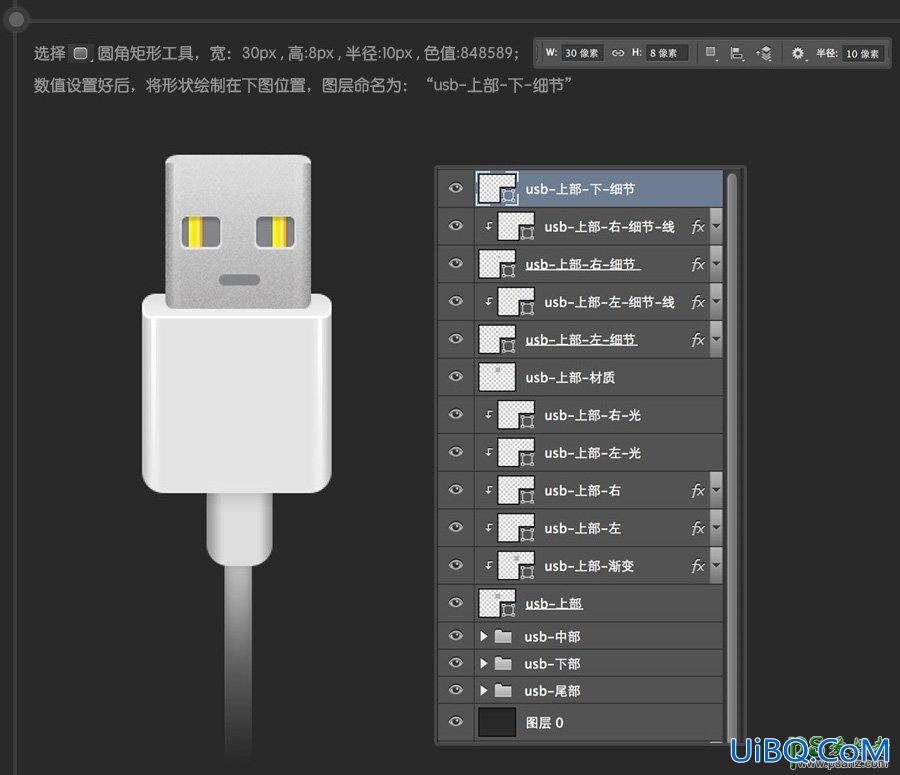Select thumbnail of 图层 0

pyautogui.click(x=497, y=722)
